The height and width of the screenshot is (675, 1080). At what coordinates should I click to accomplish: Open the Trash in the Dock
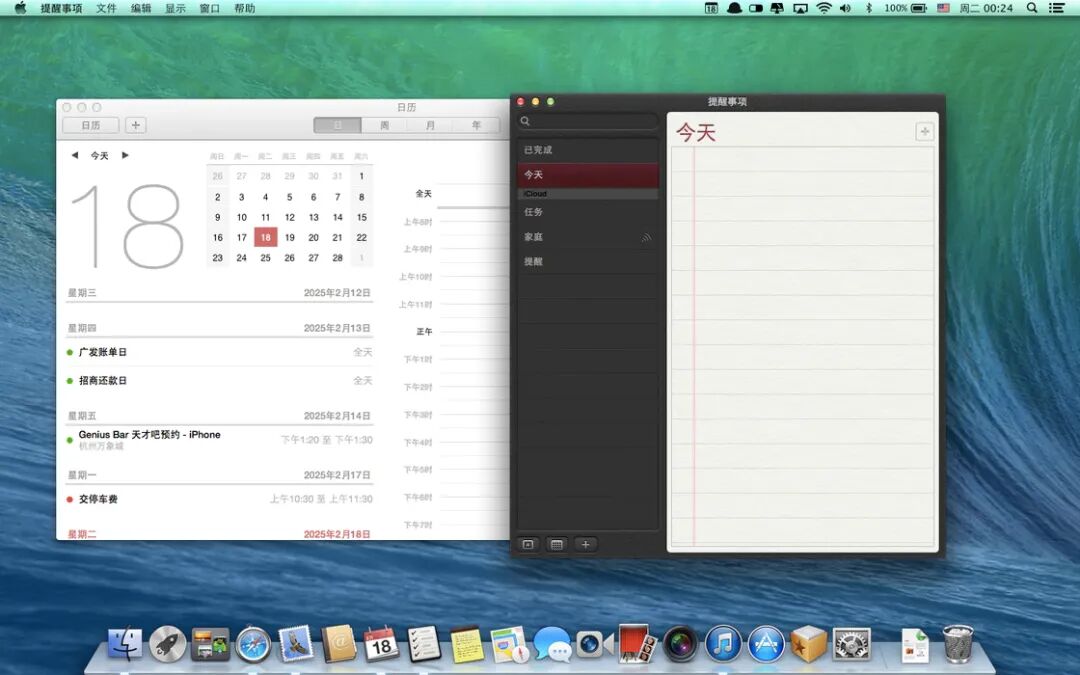click(957, 644)
